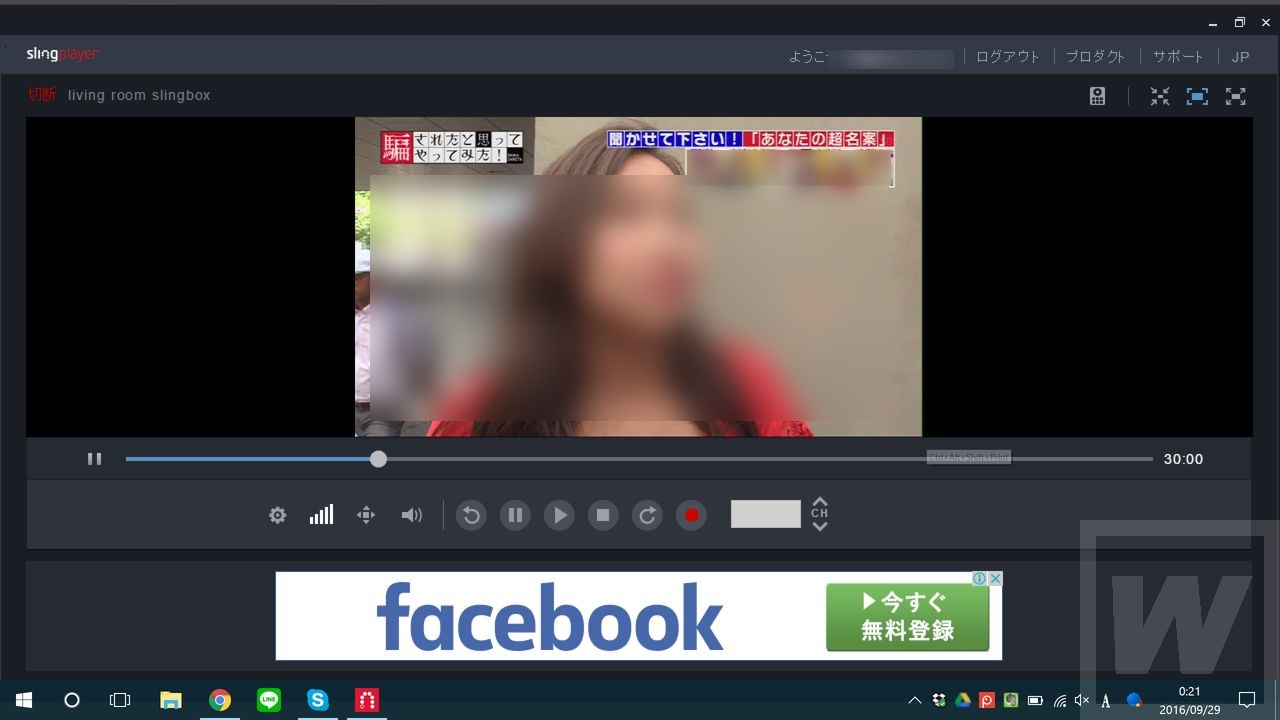Mute the player volume speaker
1280x720 pixels.
(411, 515)
